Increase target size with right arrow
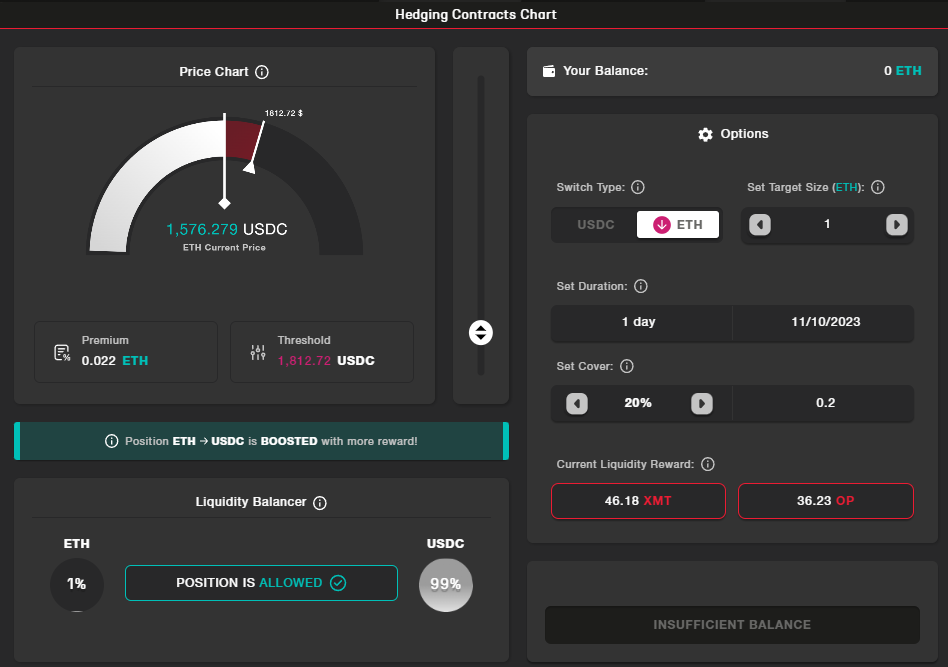The width and height of the screenshot is (948, 667). pos(897,225)
